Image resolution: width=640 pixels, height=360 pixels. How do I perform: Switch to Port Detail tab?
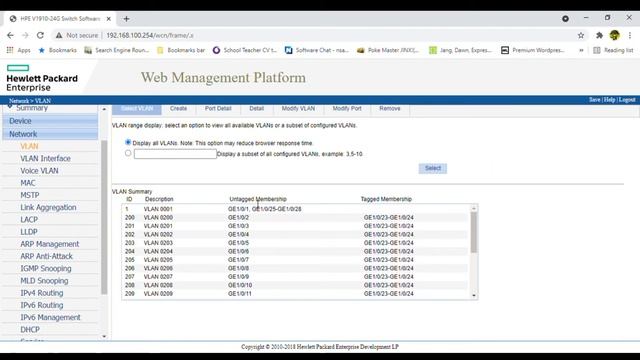pyautogui.click(x=218, y=109)
